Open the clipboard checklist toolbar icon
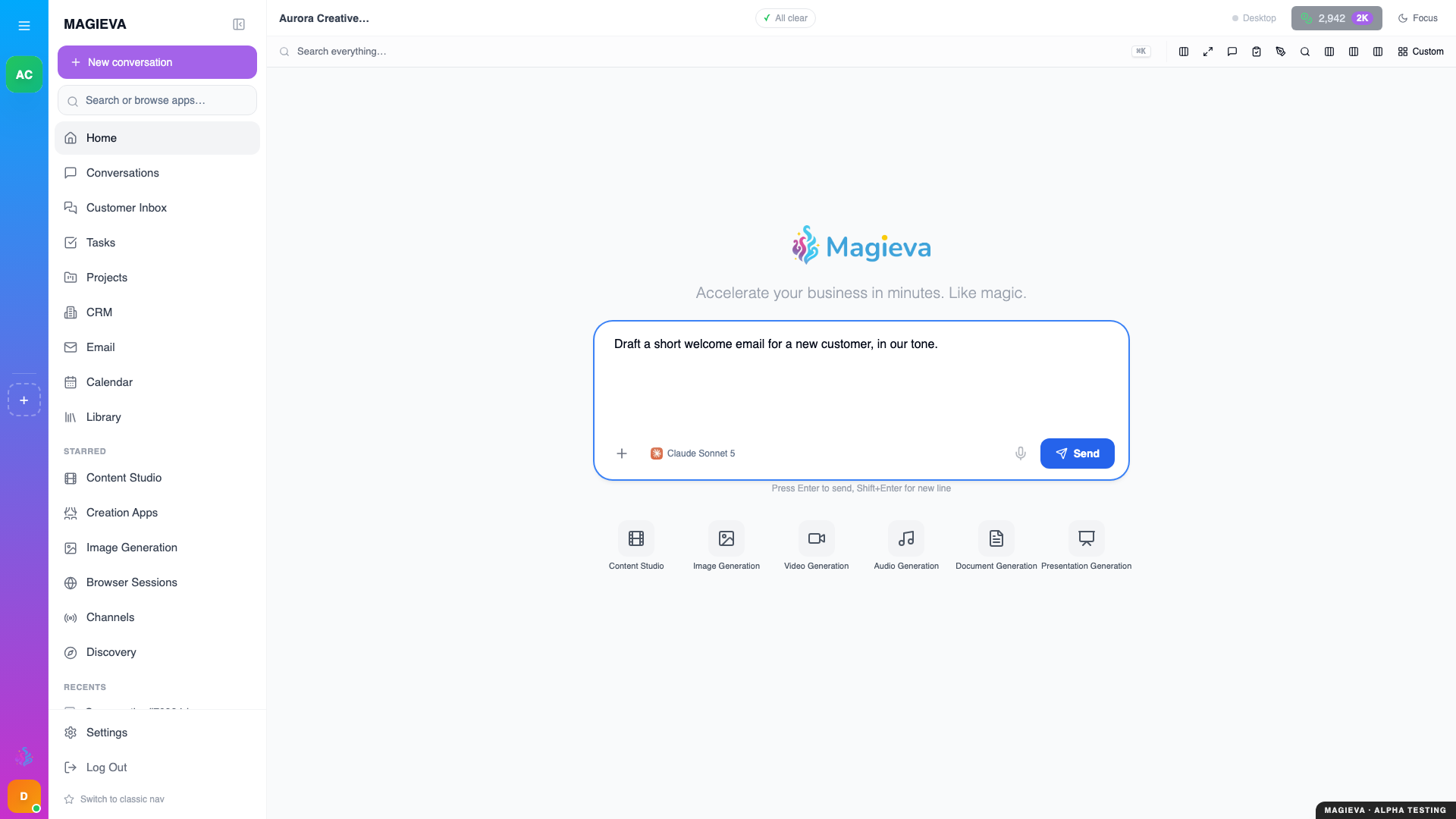The height and width of the screenshot is (819, 1456). [1257, 52]
